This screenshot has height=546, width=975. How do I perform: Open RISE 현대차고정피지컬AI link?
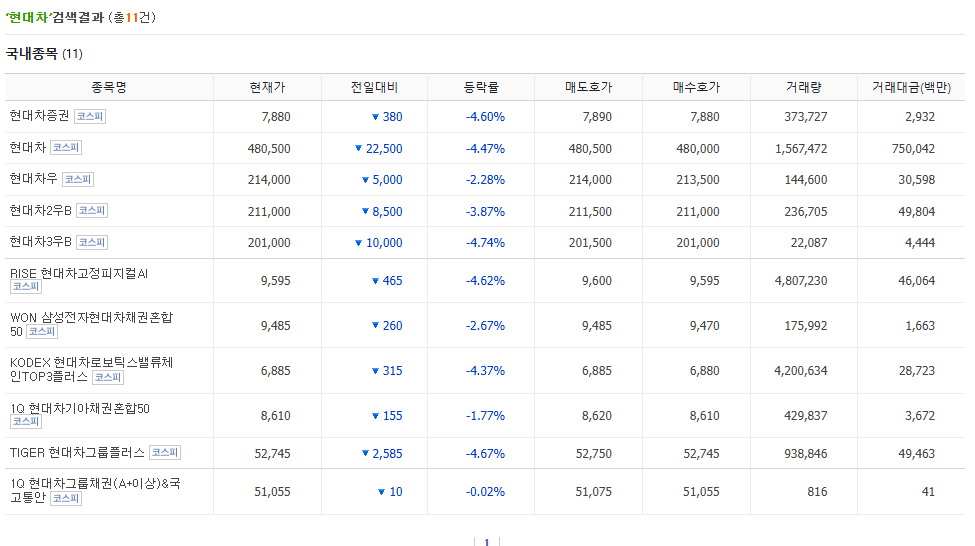[79, 274]
